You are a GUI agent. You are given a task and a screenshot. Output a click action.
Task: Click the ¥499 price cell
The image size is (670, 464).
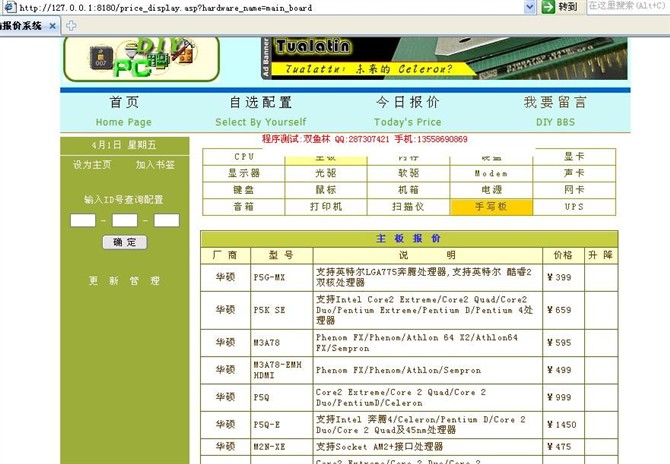tap(563, 370)
